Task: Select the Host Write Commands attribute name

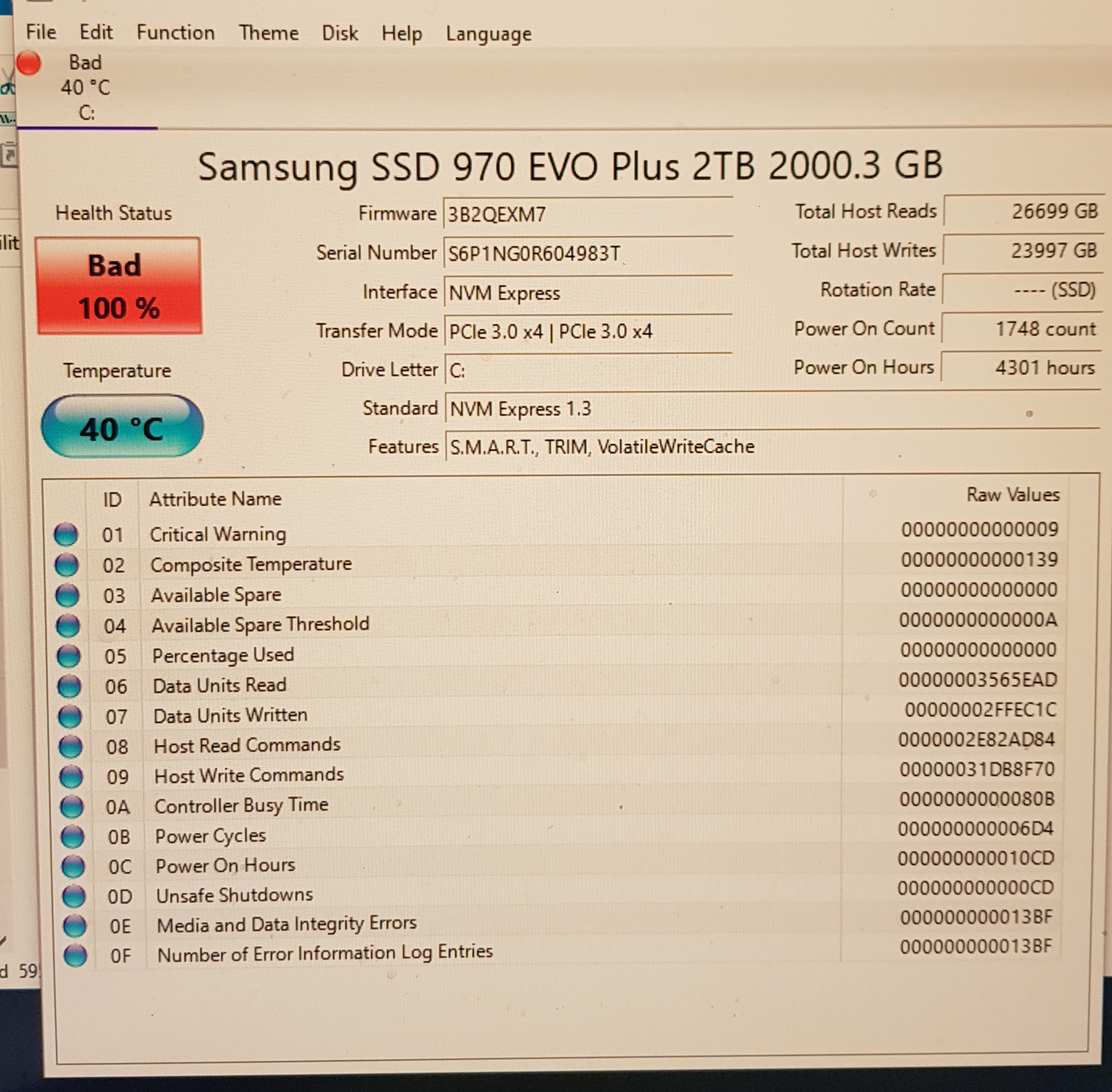Action: 249,776
